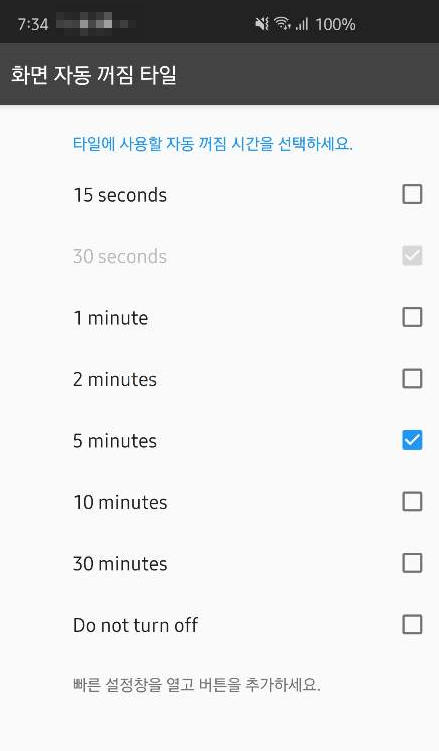Select the 1 minute option text

tap(111, 318)
